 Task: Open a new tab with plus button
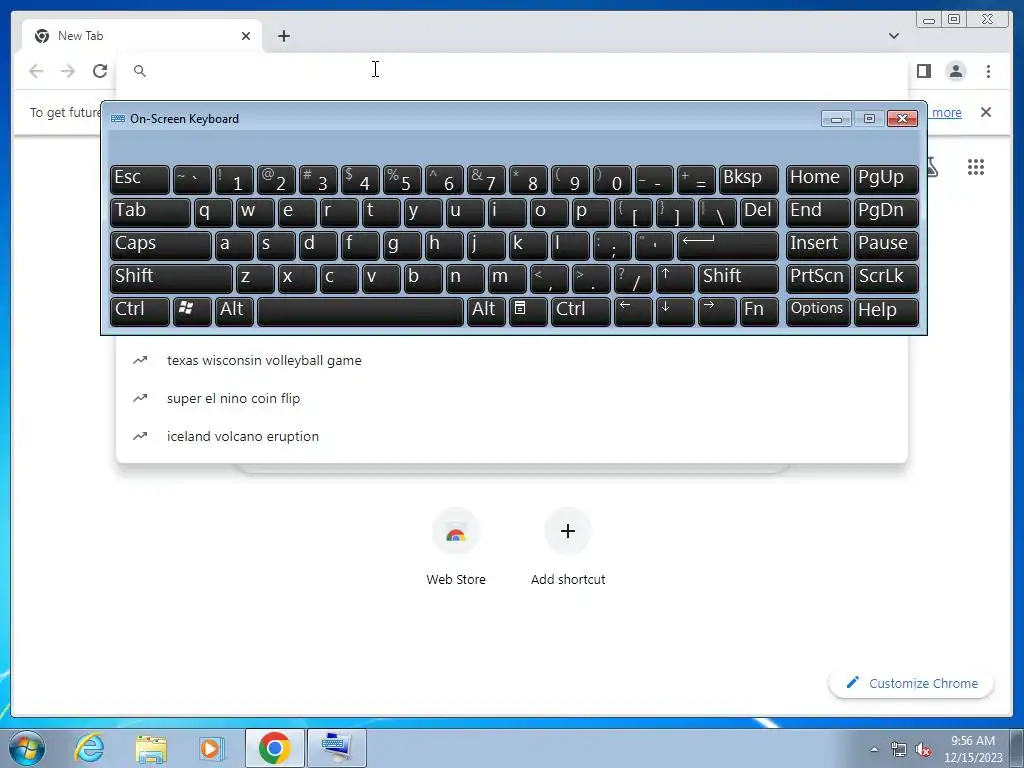(283, 36)
